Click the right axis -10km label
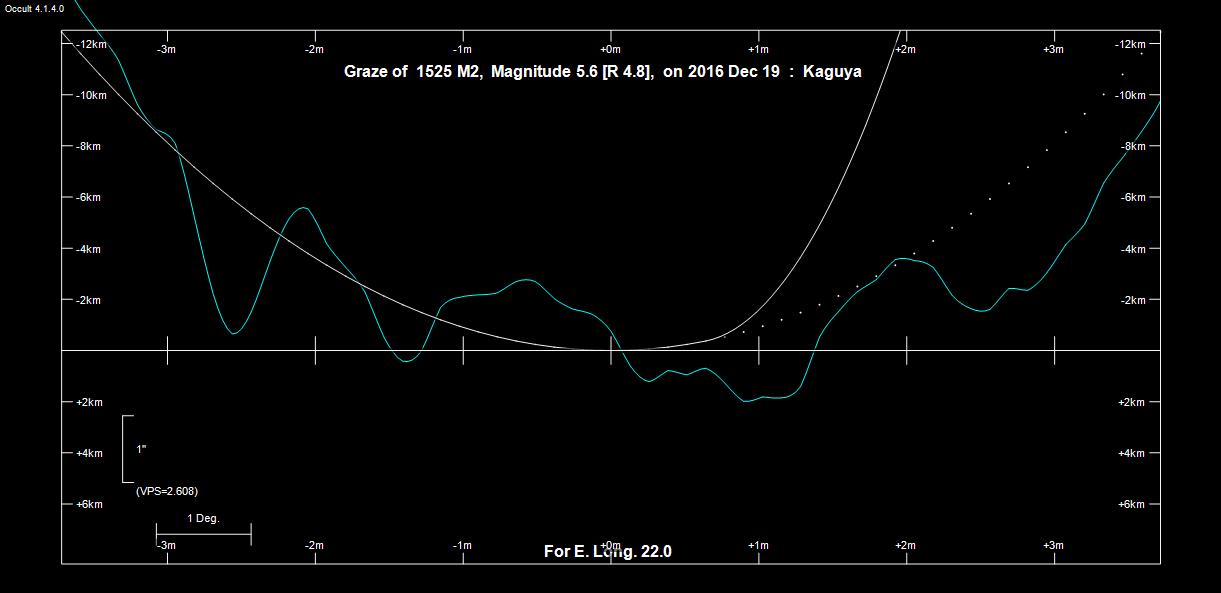The image size is (1221, 593). [1129, 95]
